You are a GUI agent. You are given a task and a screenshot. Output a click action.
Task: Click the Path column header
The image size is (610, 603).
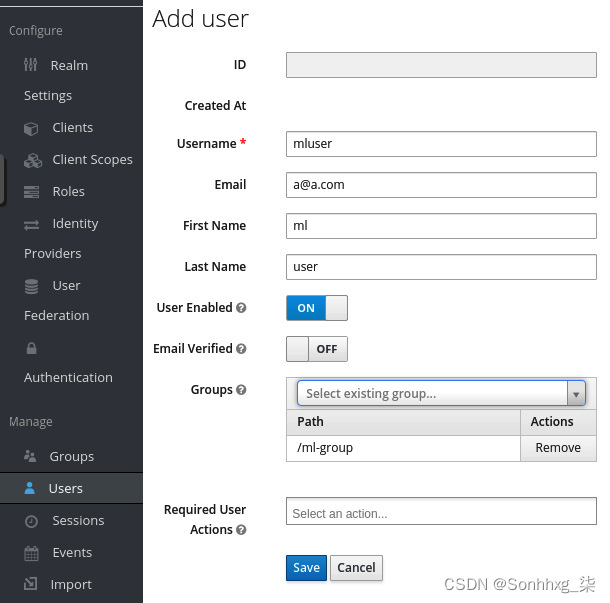click(403, 422)
